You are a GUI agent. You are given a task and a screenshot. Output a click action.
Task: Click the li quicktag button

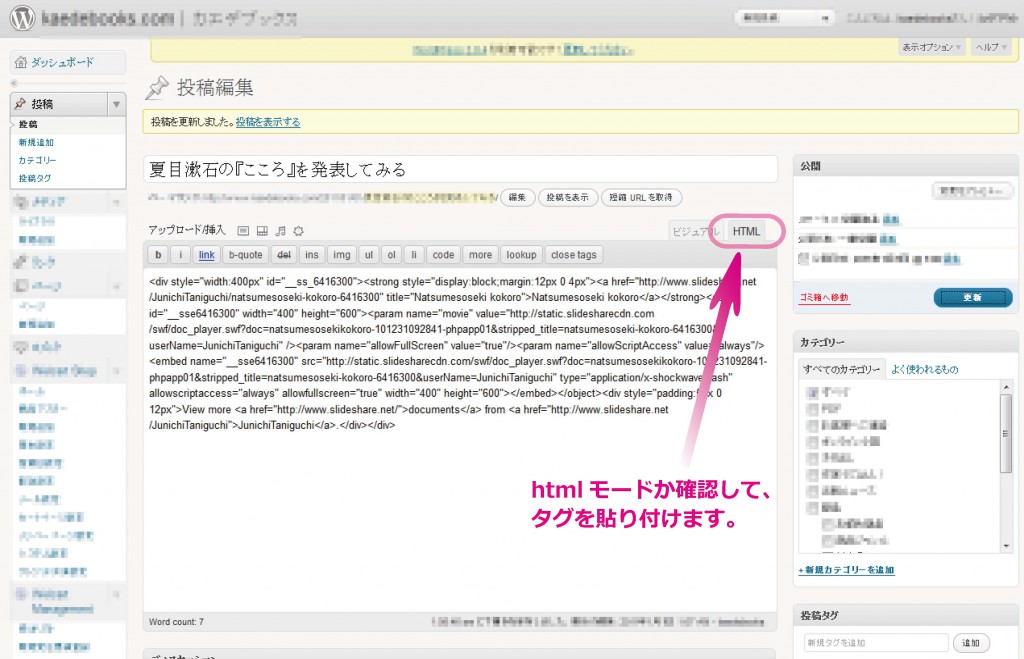point(413,255)
